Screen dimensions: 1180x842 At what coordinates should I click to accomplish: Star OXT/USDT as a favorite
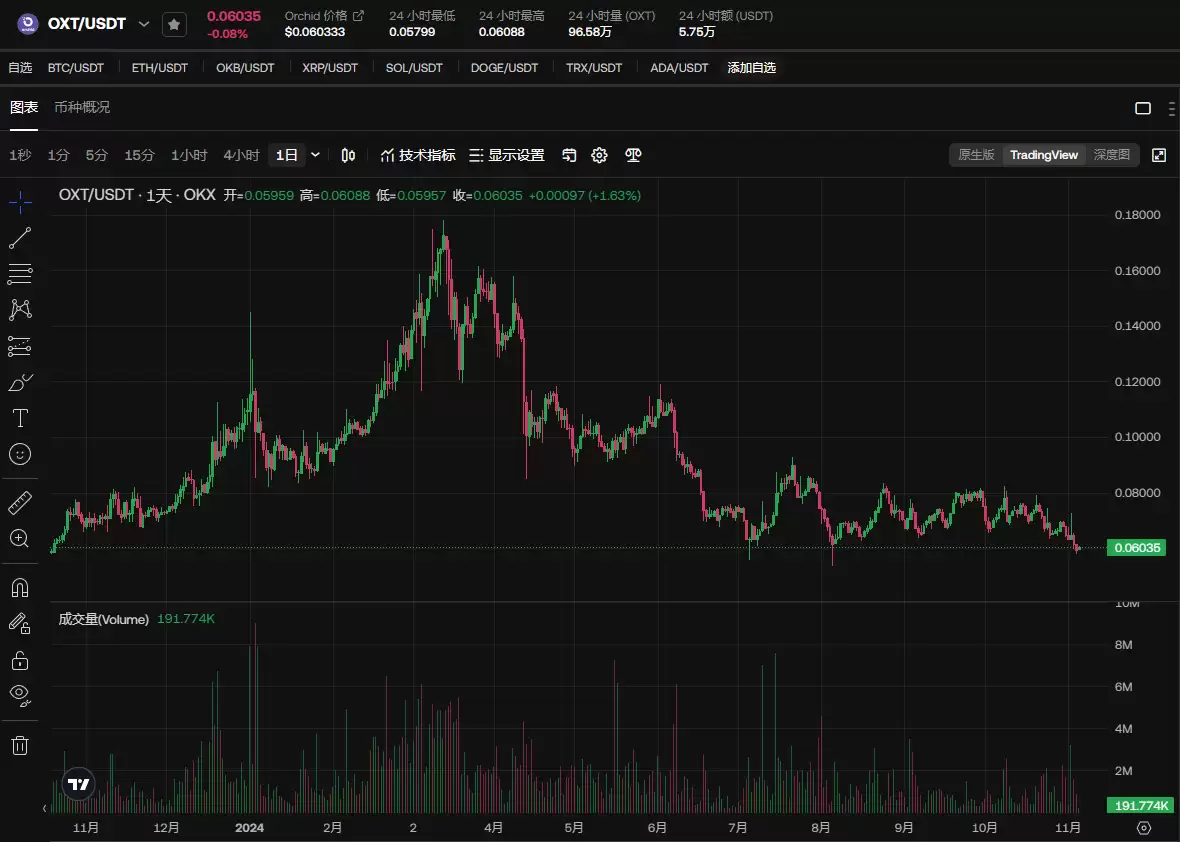click(174, 24)
